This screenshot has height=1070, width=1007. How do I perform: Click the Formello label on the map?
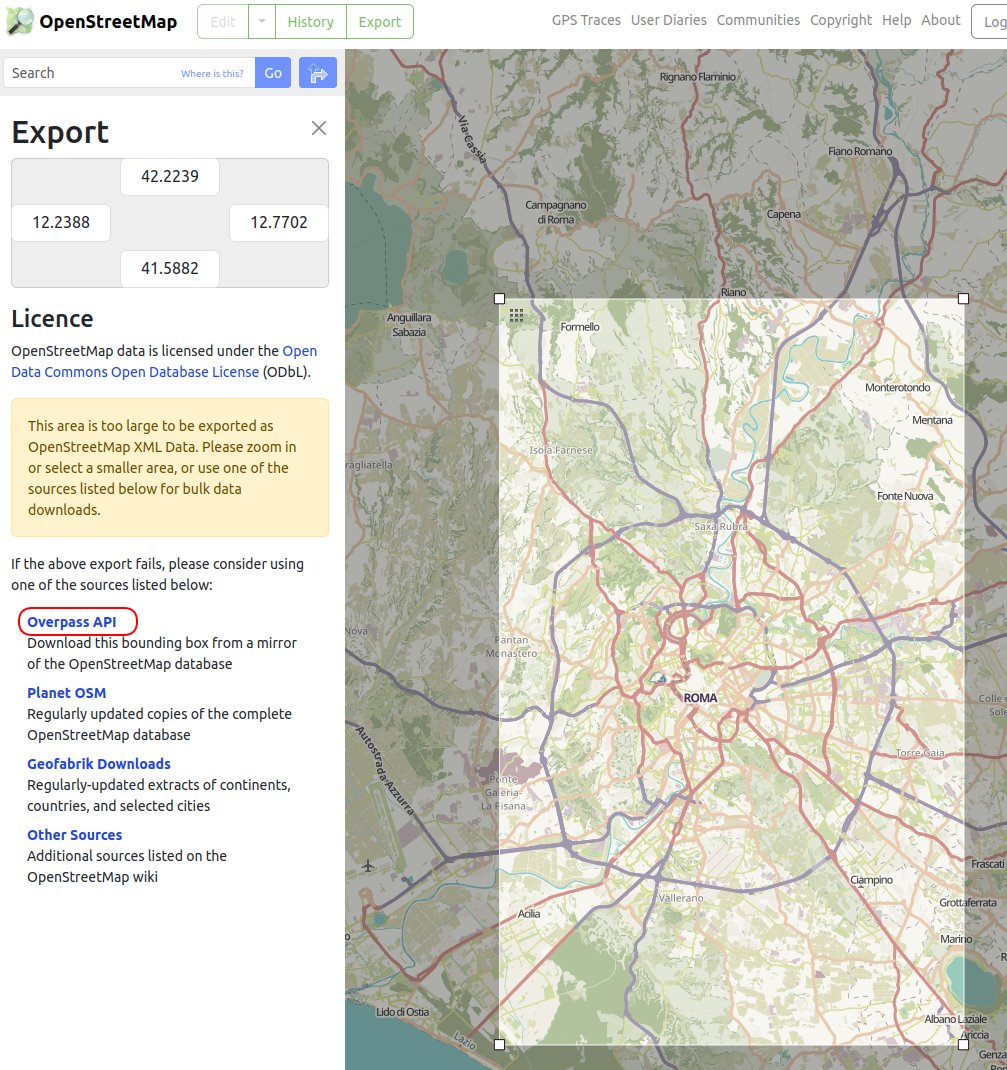pos(580,327)
